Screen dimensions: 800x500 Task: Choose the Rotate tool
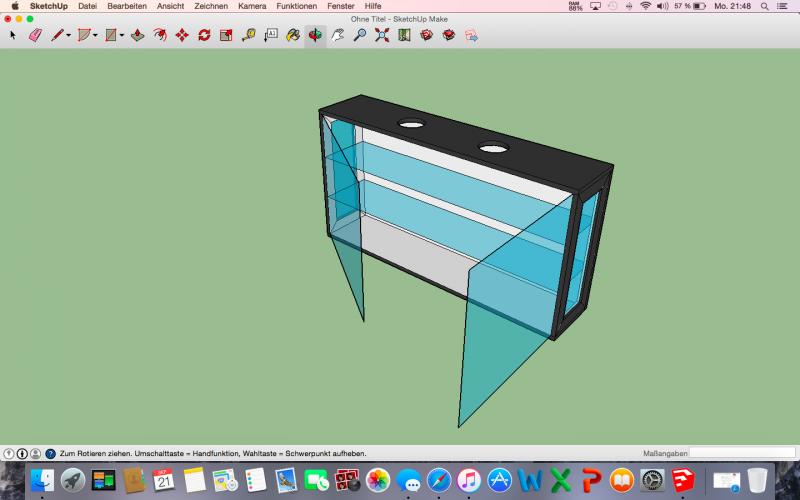[x=204, y=35]
